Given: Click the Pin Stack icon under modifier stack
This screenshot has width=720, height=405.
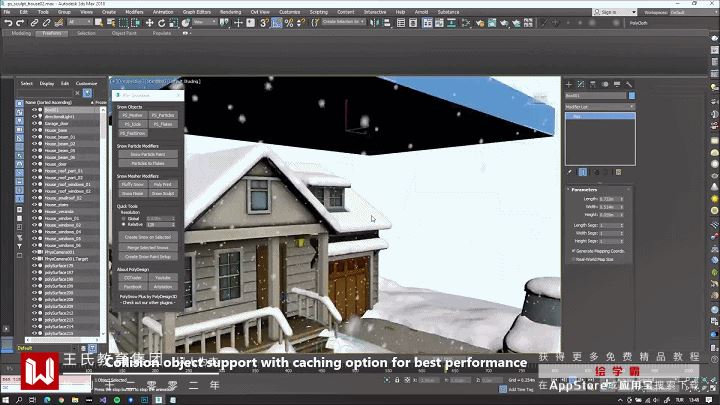Looking at the screenshot, I should (x=570, y=172).
